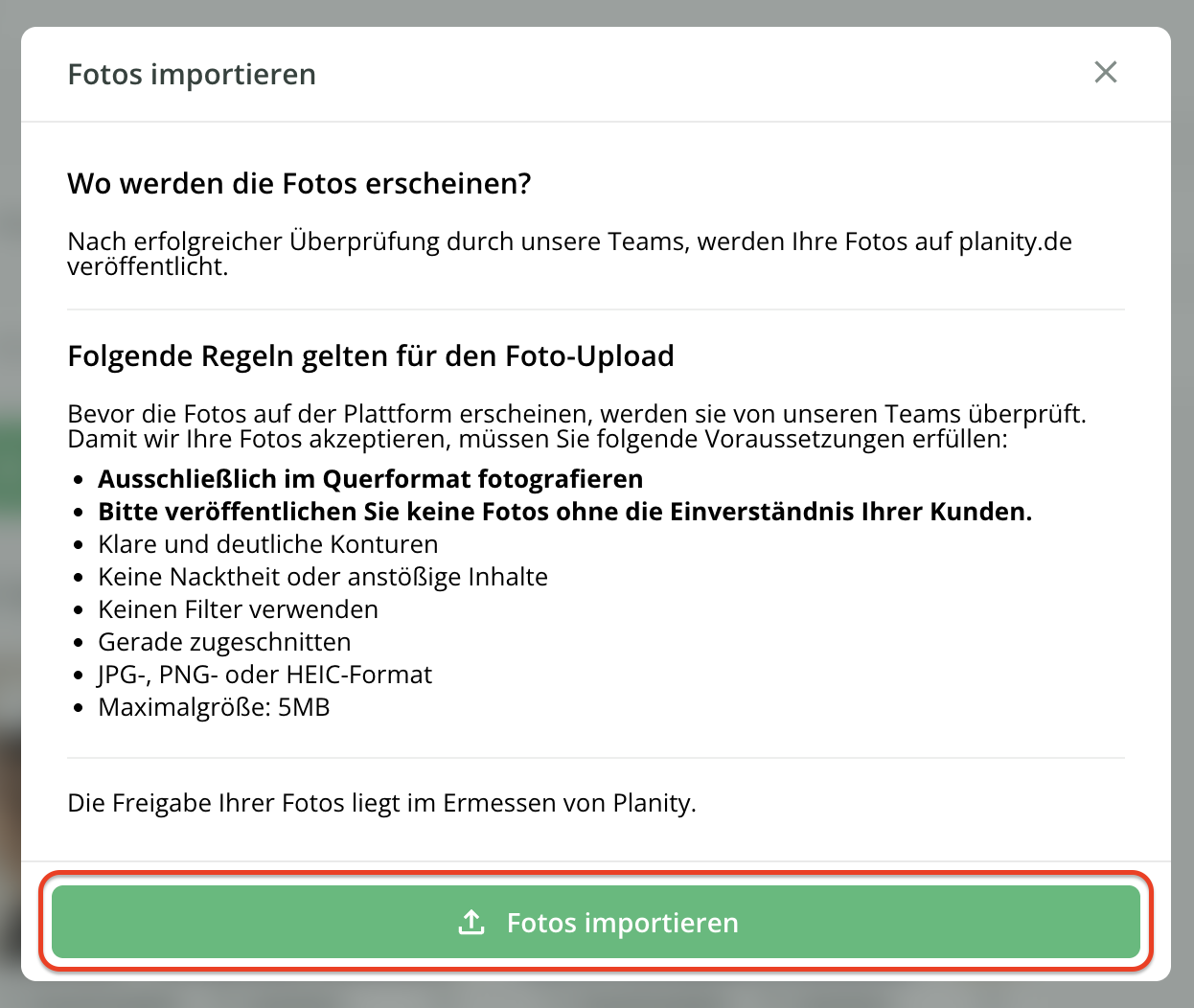This screenshot has width=1194, height=1008.
Task: Click the upload arrow icon
Action: (x=471, y=923)
